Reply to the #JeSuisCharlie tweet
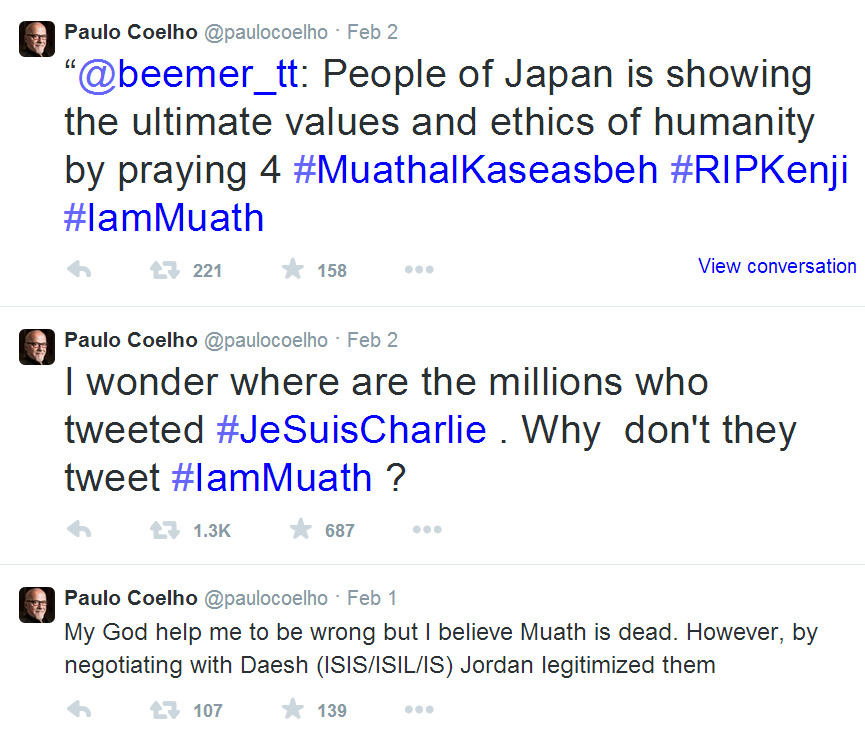 [78, 529]
